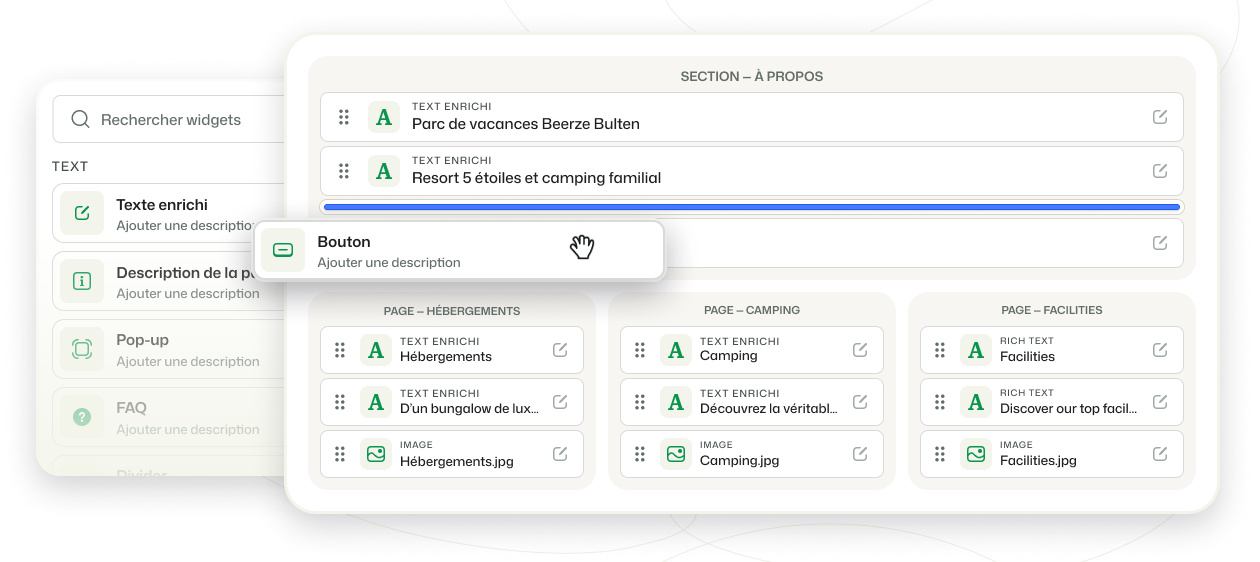Click edit icon for Facilities.jpg

pos(1160,454)
